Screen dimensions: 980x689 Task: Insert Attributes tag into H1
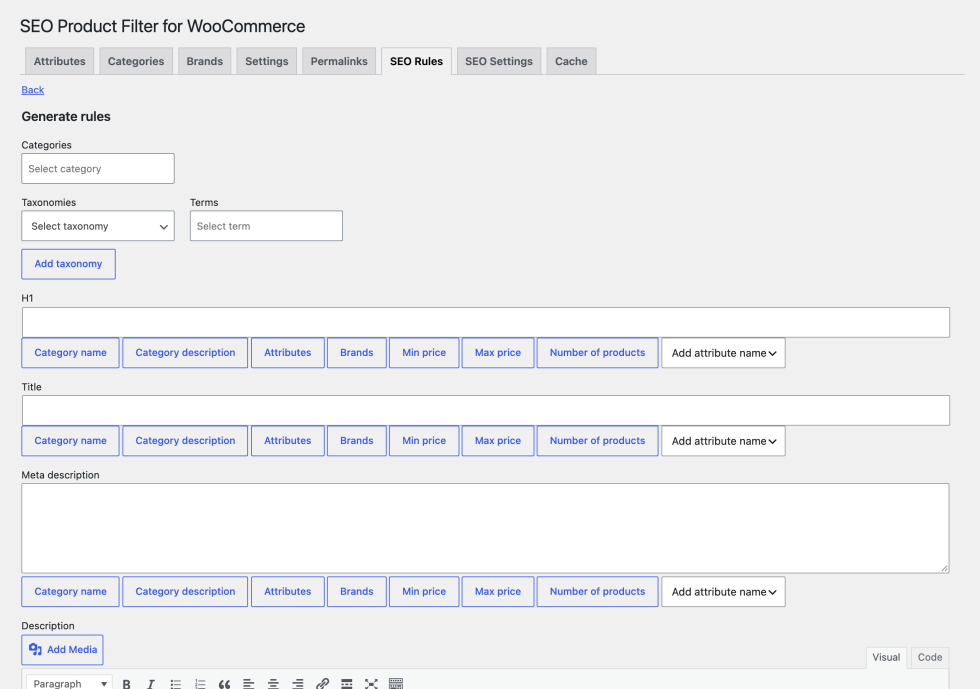tap(288, 353)
